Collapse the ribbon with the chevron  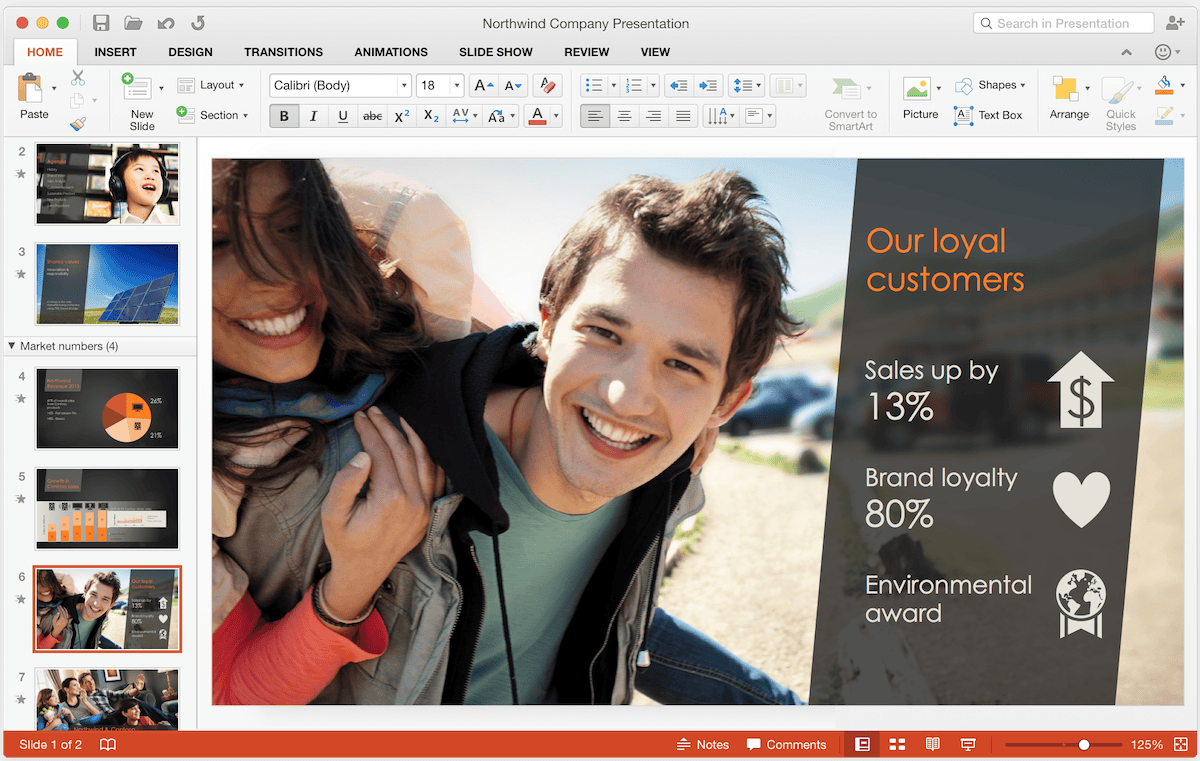(1127, 52)
